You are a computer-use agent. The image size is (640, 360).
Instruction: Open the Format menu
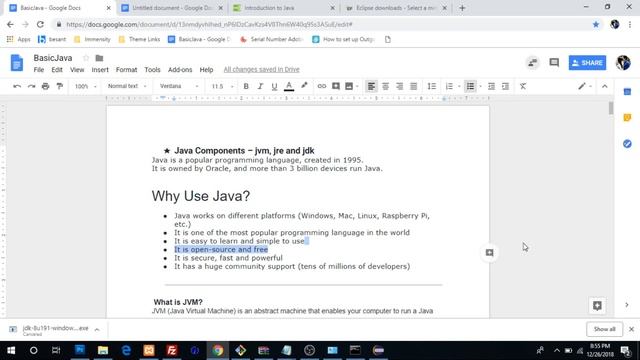127,70
